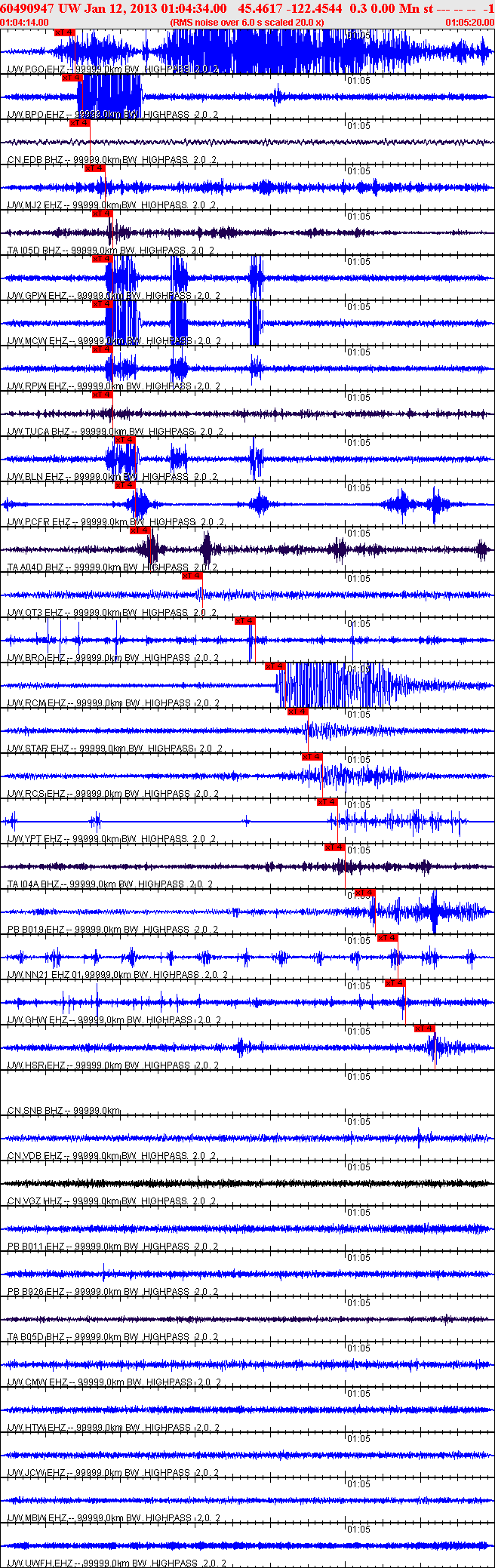Viewport: 495px width, 1568px height.
Task: Select the pick flag on UW.GHW trace
Action: (x=395, y=982)
